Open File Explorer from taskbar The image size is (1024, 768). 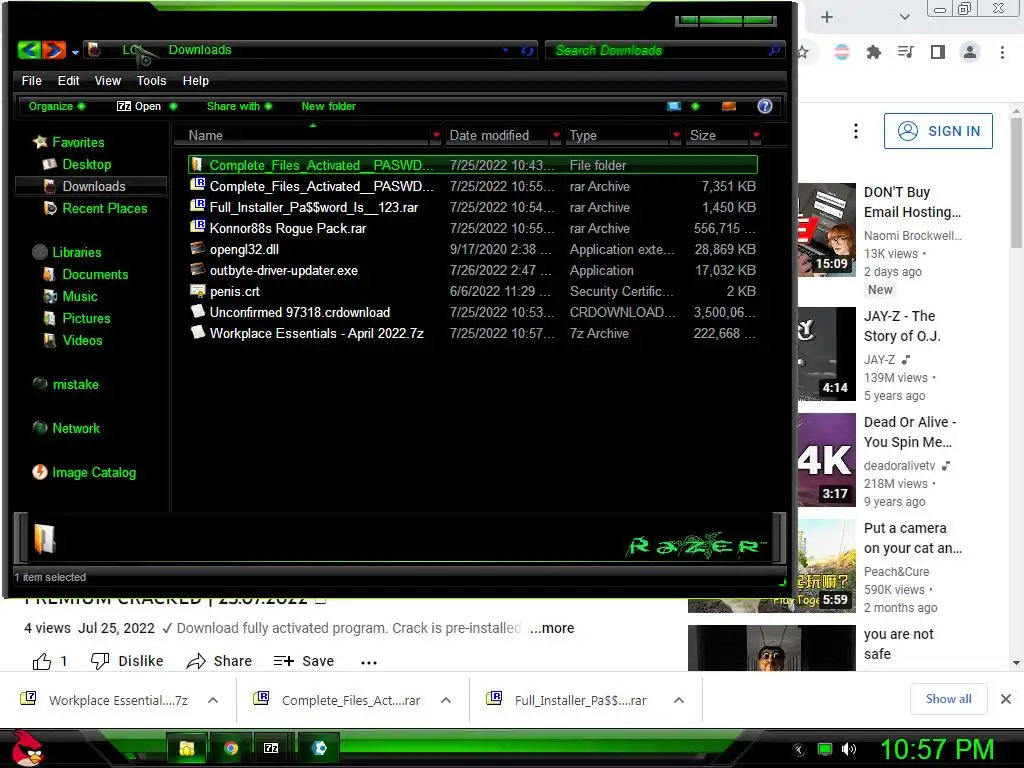coord(187,748)
